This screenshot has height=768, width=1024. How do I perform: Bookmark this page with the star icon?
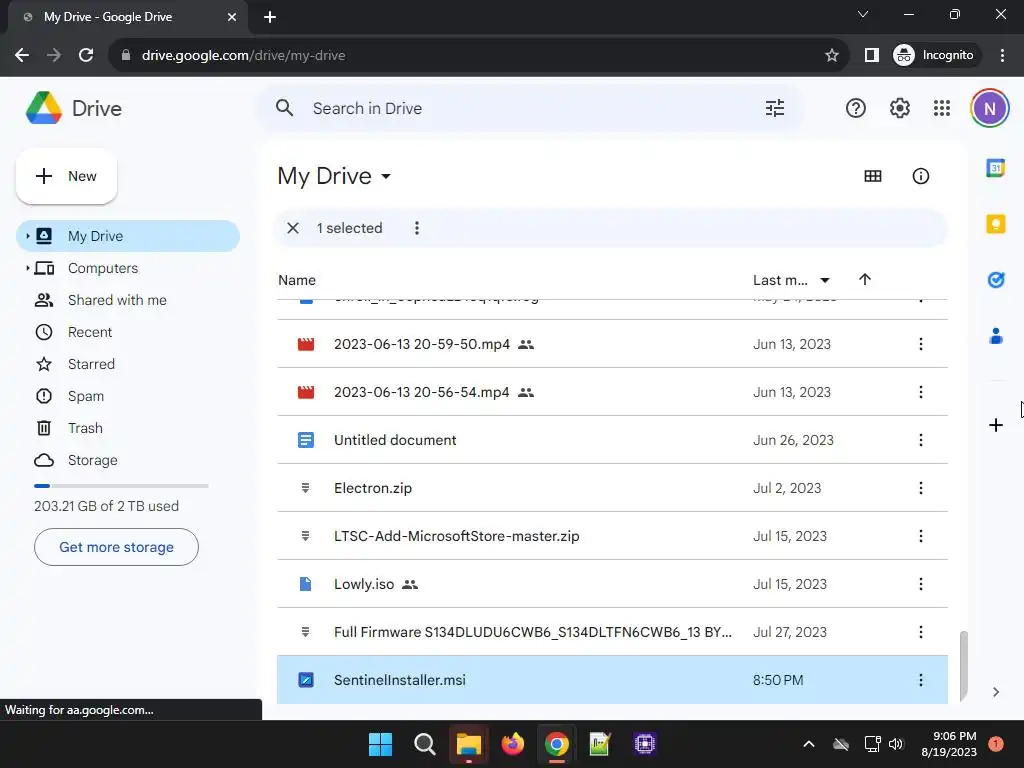(x=831, y=56)
